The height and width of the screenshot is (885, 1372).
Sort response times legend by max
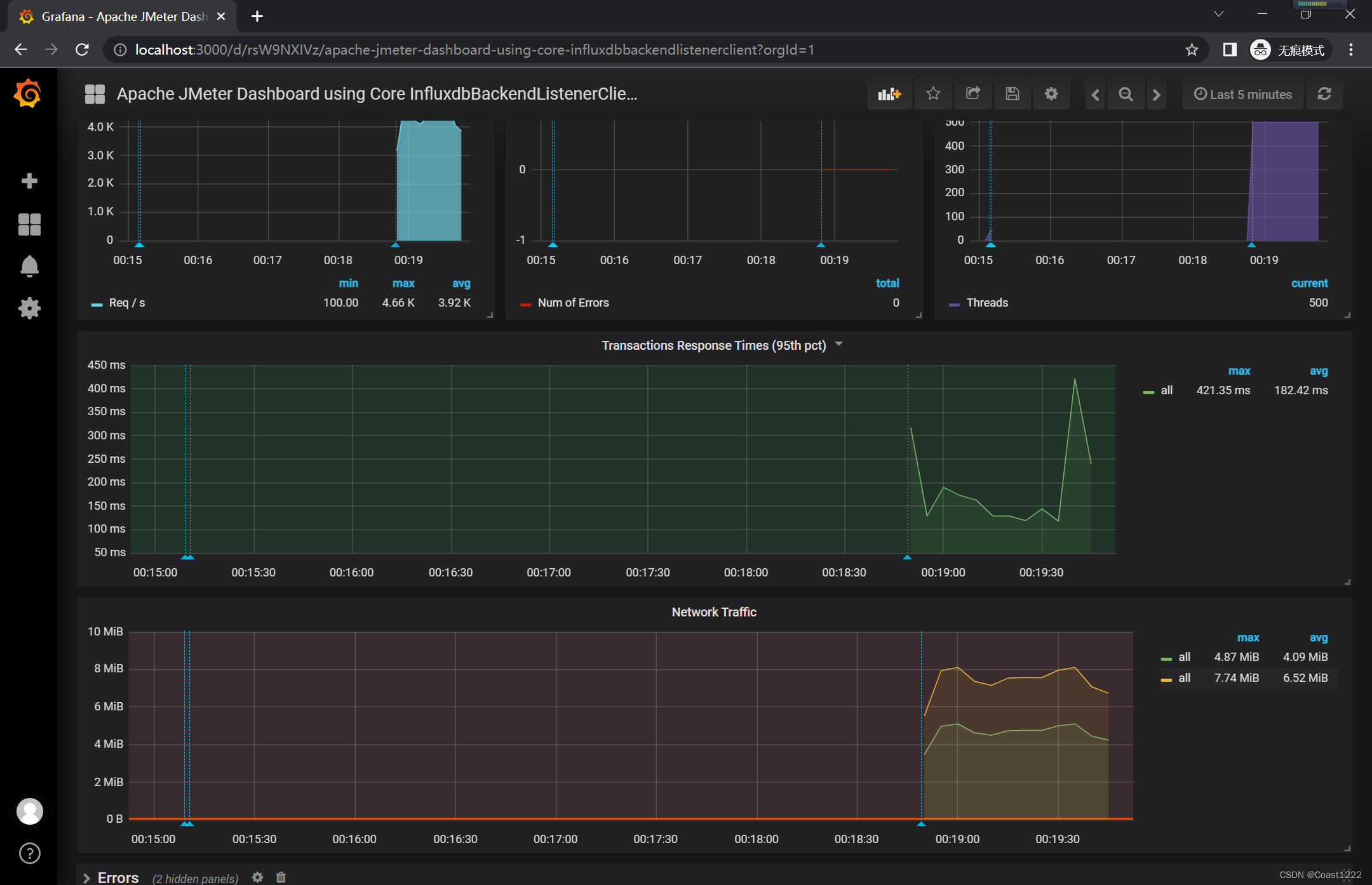click(1239, 371)
